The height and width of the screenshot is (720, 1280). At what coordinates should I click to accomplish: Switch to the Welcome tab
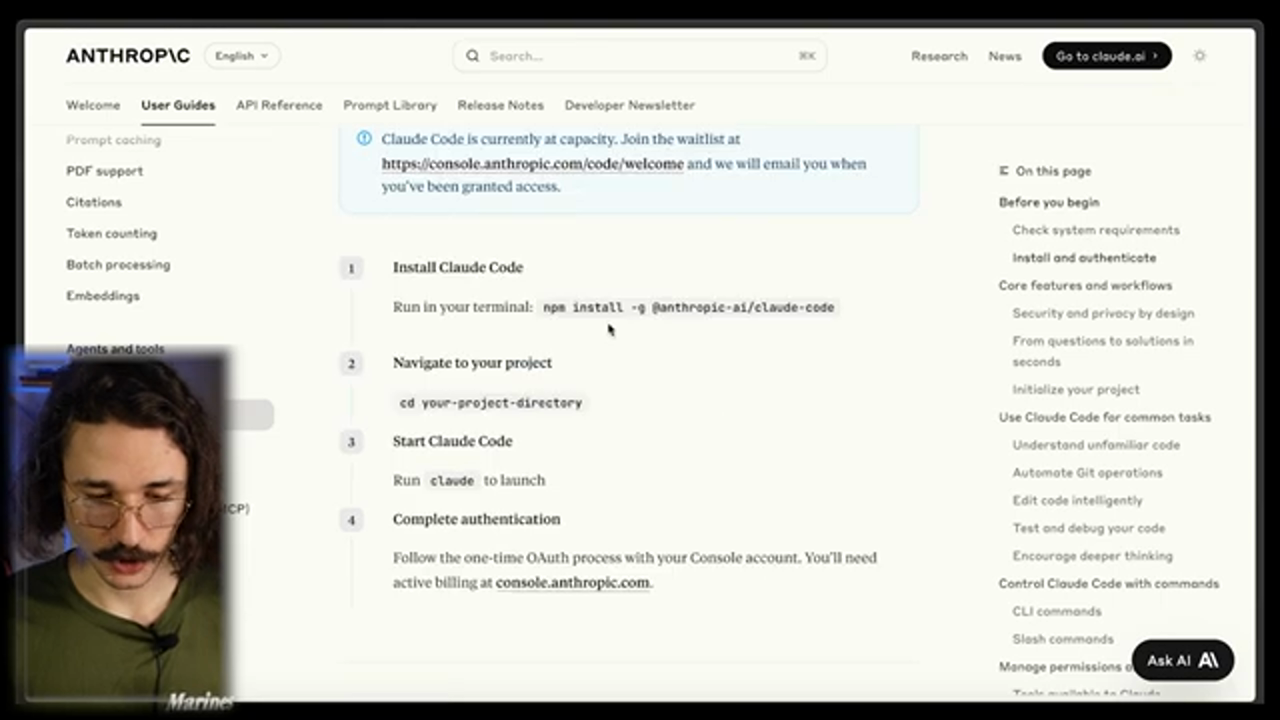pos(93,105)
